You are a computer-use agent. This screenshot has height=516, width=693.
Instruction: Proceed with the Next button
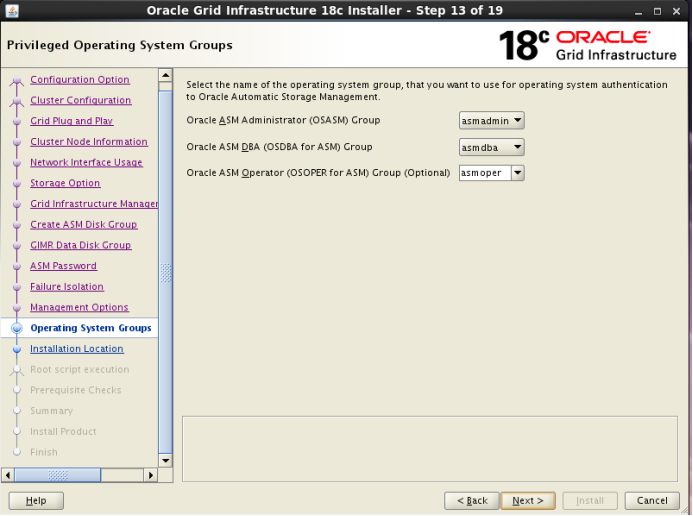click(528, 501)
